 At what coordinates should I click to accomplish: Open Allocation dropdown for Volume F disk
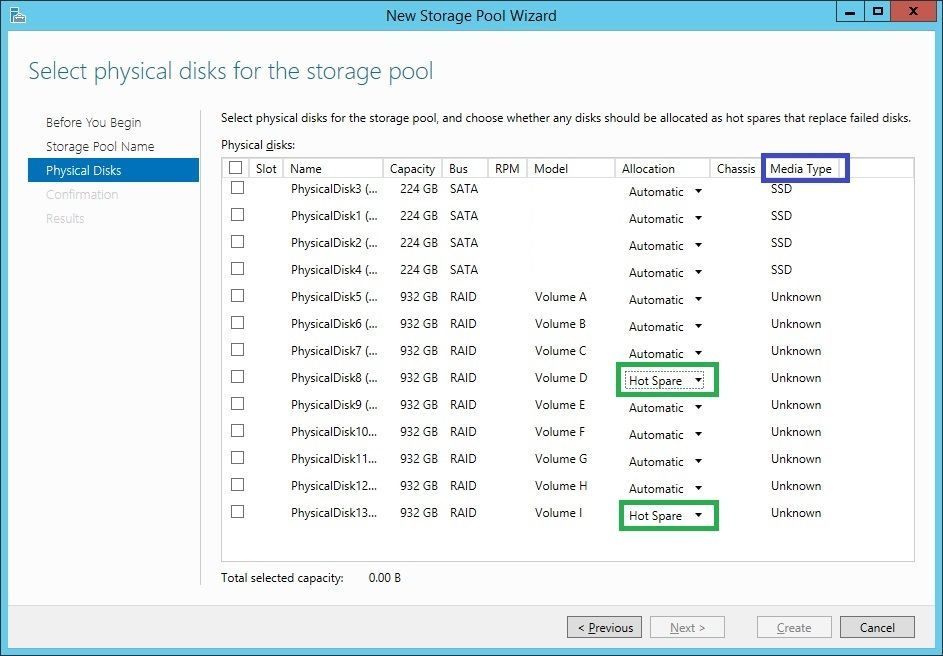pos(665,435)
